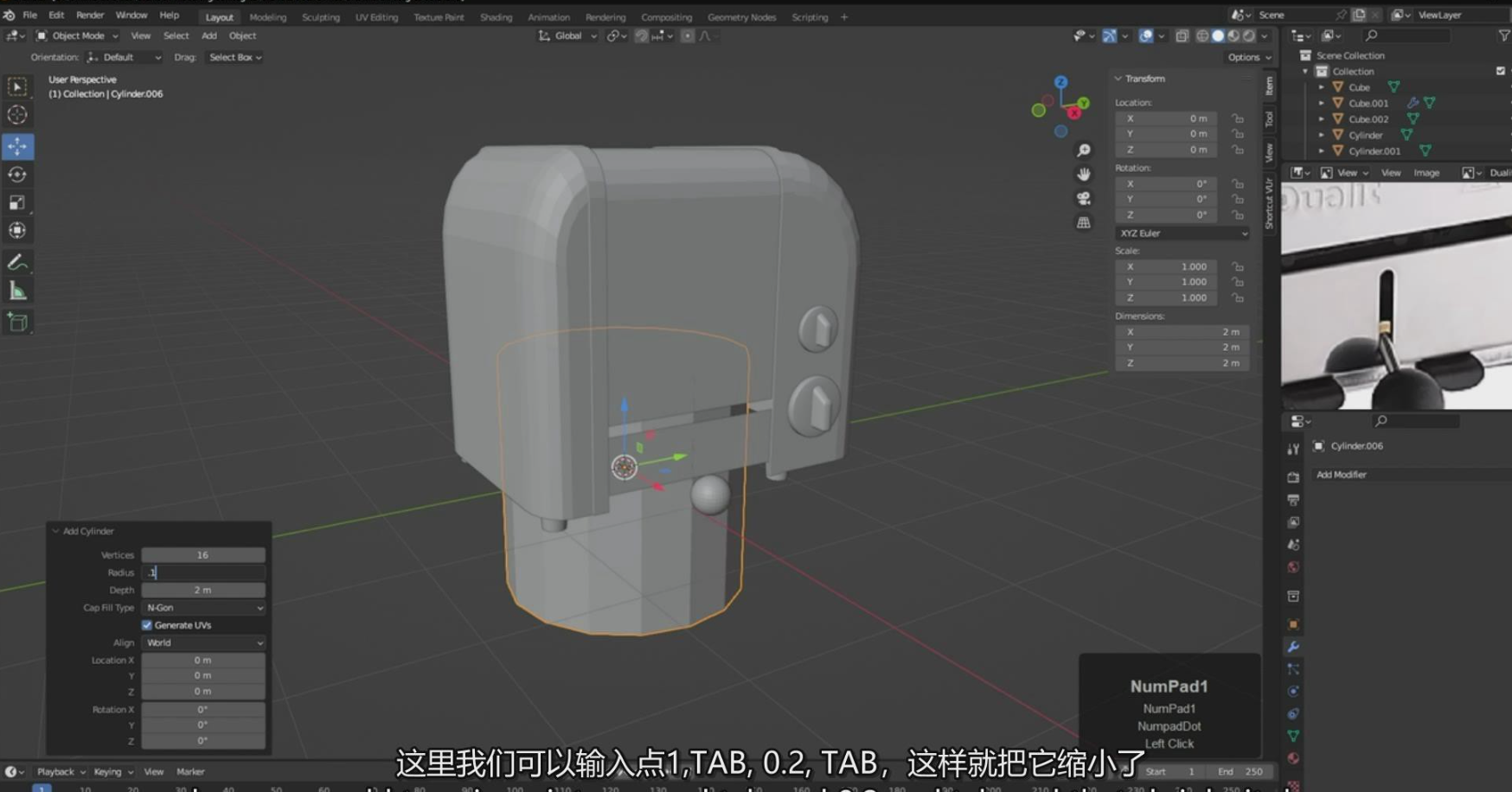
Task: Open the XYZ Euler rotation mode dropdown
Action: [1182, 233]
